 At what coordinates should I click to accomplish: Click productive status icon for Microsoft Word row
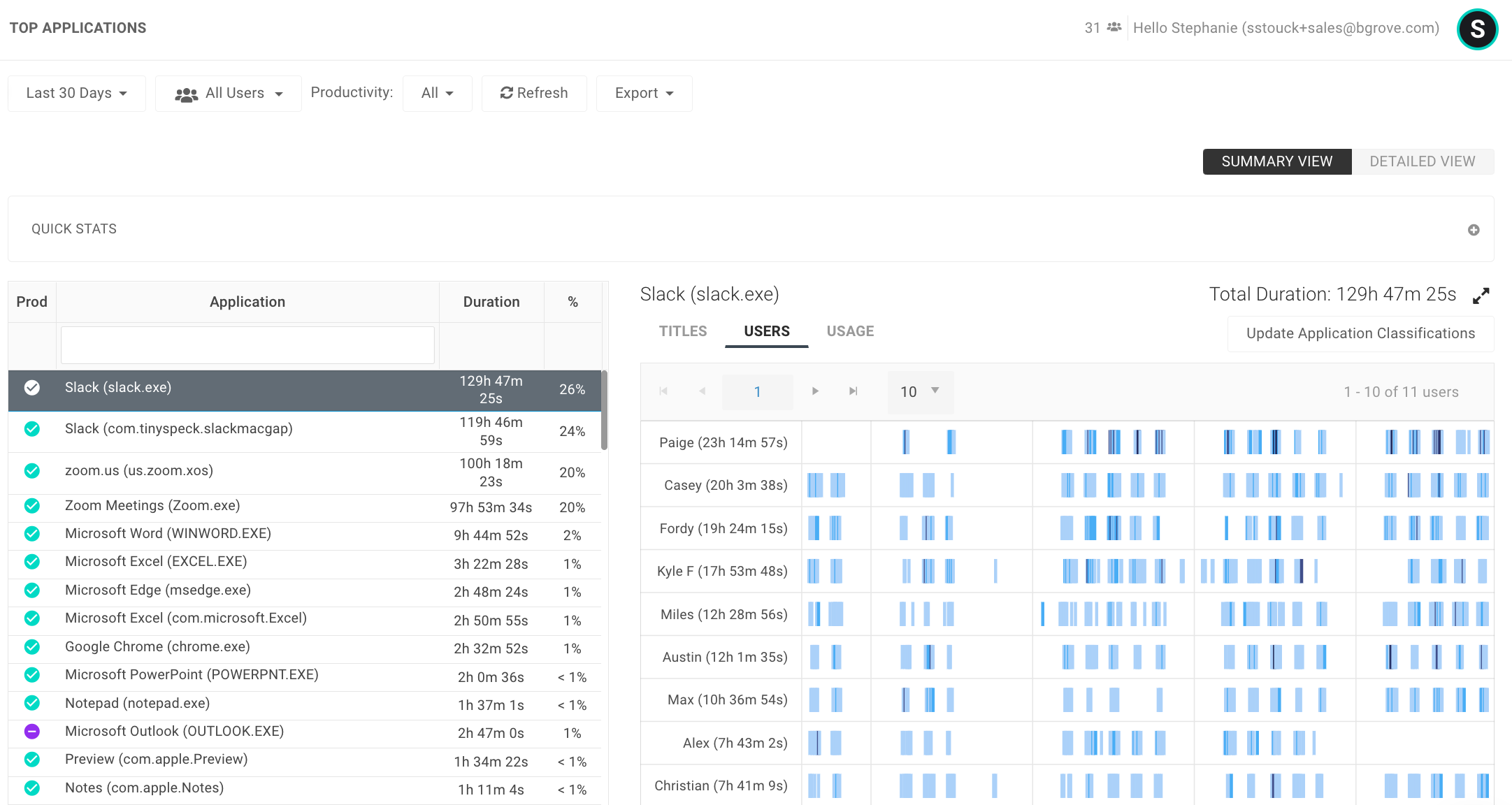(32, 534)
